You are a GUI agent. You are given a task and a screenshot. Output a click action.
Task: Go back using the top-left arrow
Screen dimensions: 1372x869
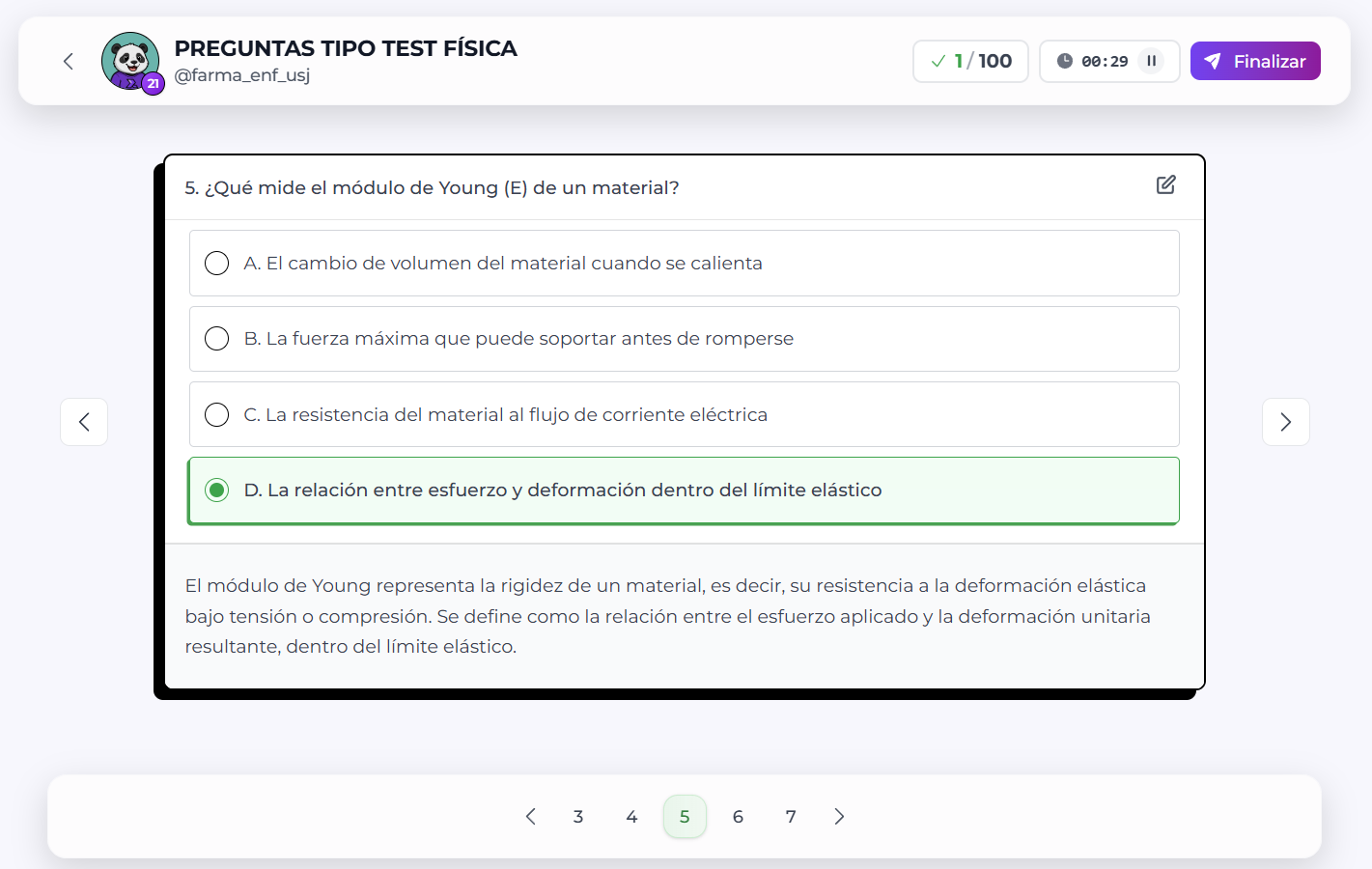pos(68,60)
